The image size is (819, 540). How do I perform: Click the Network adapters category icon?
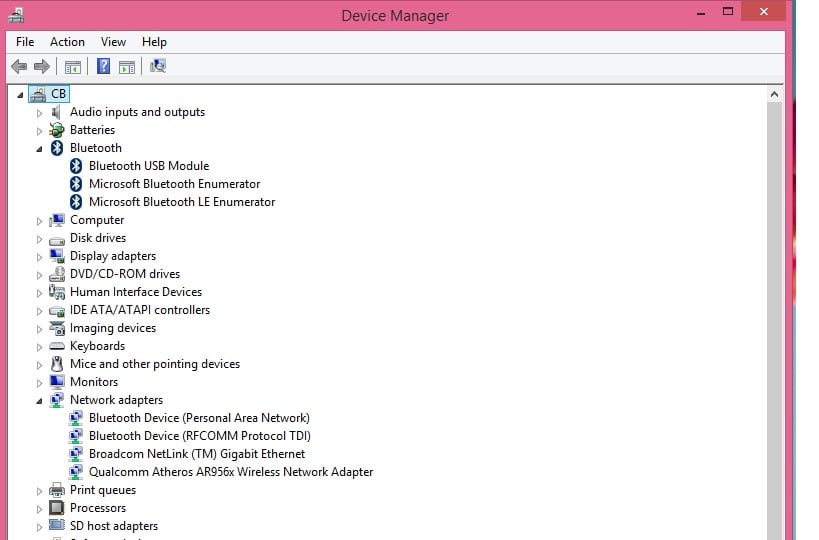(56, 400)
